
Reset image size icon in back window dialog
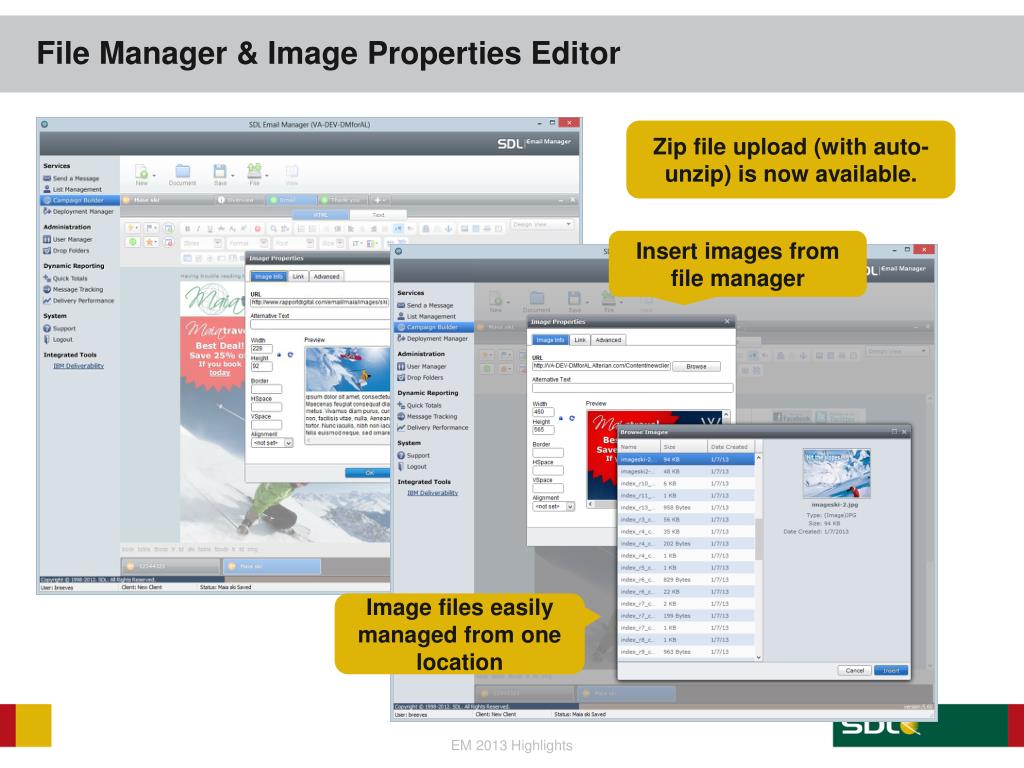[291, 355]
